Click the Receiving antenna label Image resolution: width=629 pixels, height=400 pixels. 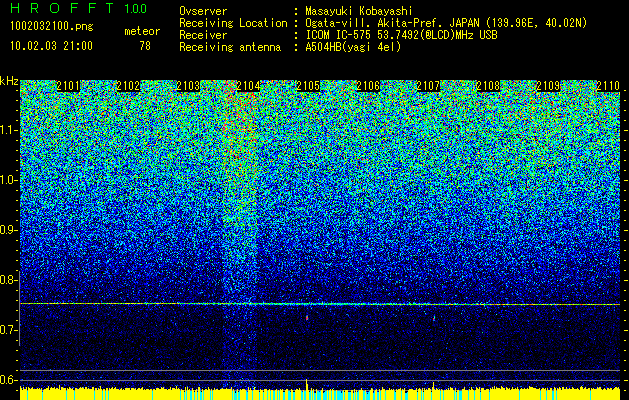(x=230, y=47)
